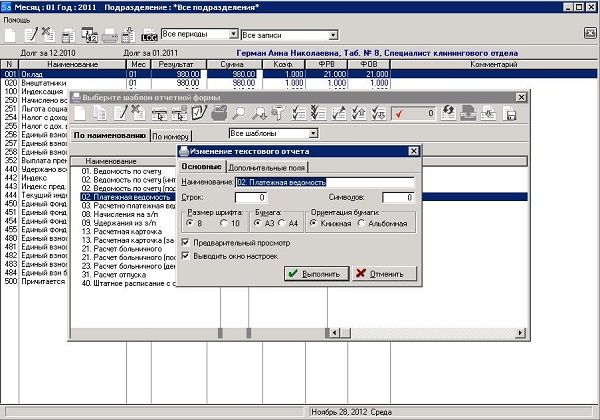Uncheck the 'Предварительный просмотр' checkbox
The image size is (600, 420).
[187, 241]
